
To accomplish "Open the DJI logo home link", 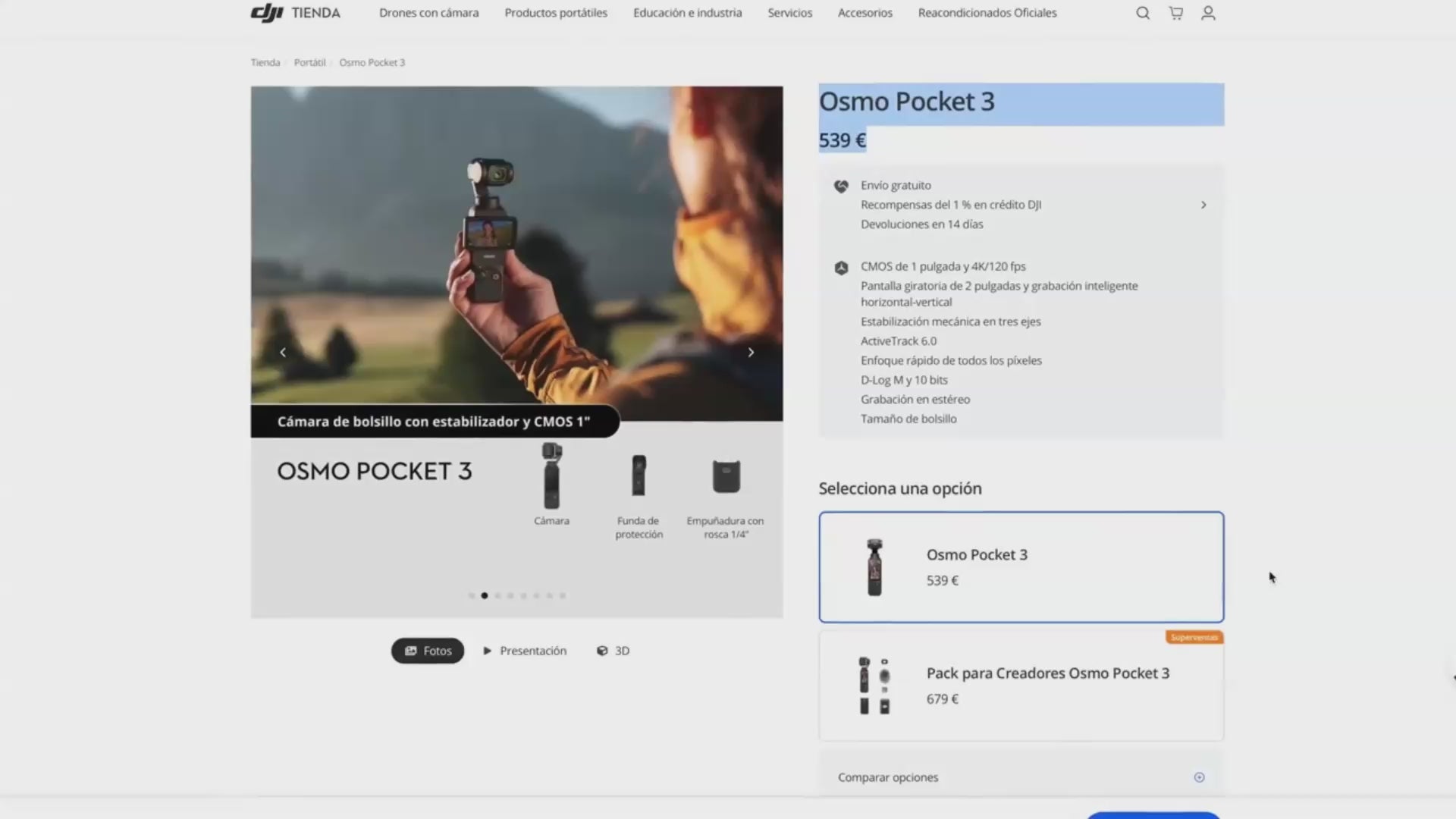I will coord(267,13).
